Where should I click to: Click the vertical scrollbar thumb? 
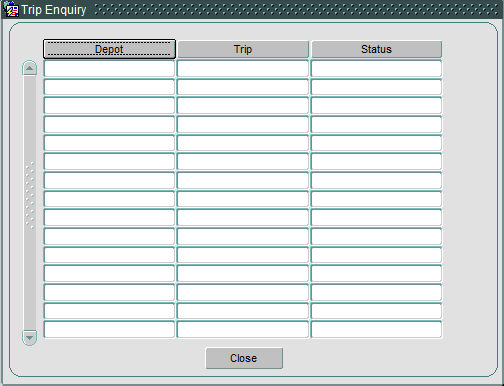point(30,203)
